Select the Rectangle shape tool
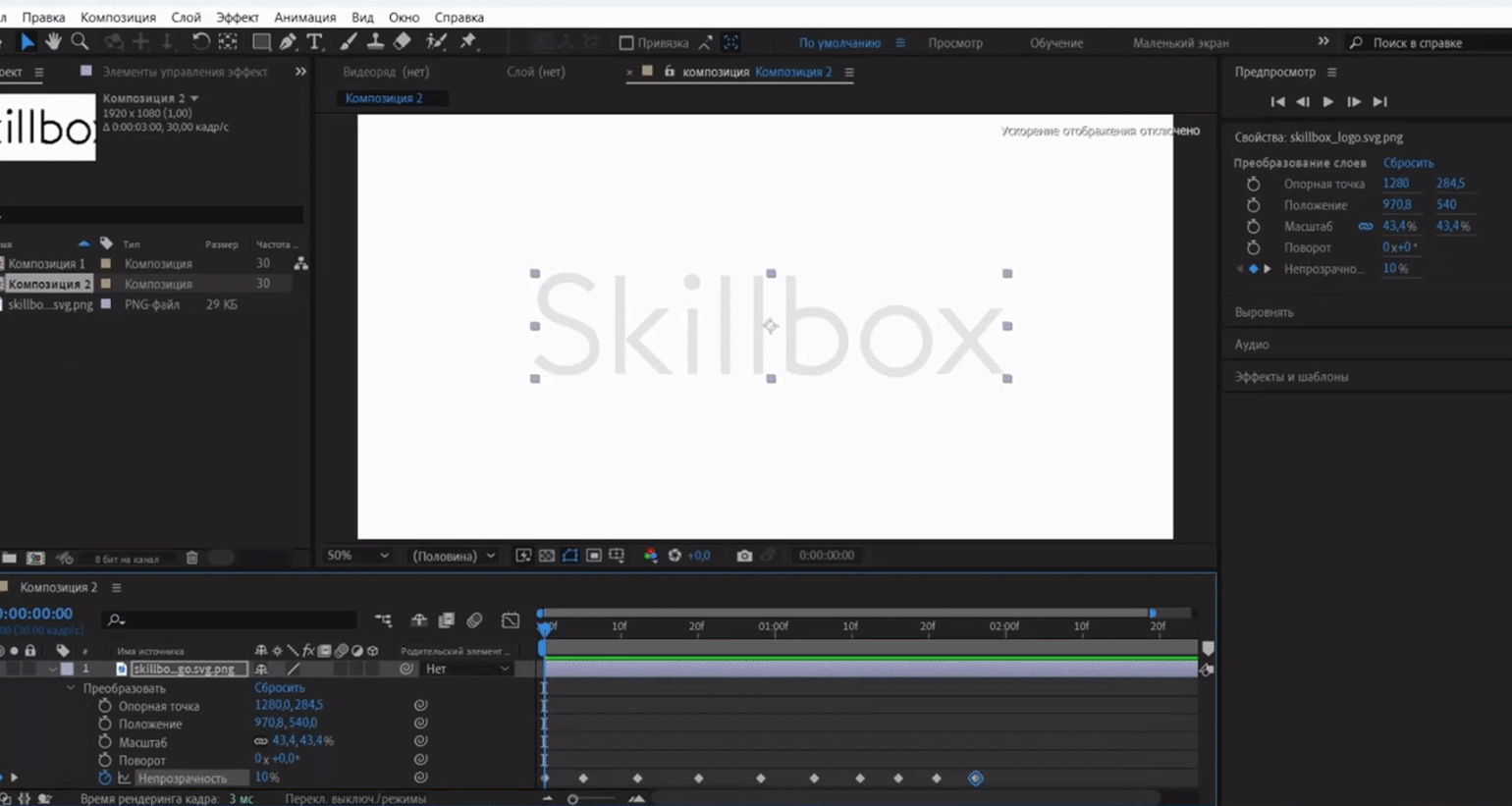This screenshot has width=1512, height=806. (x=261, y=41)
